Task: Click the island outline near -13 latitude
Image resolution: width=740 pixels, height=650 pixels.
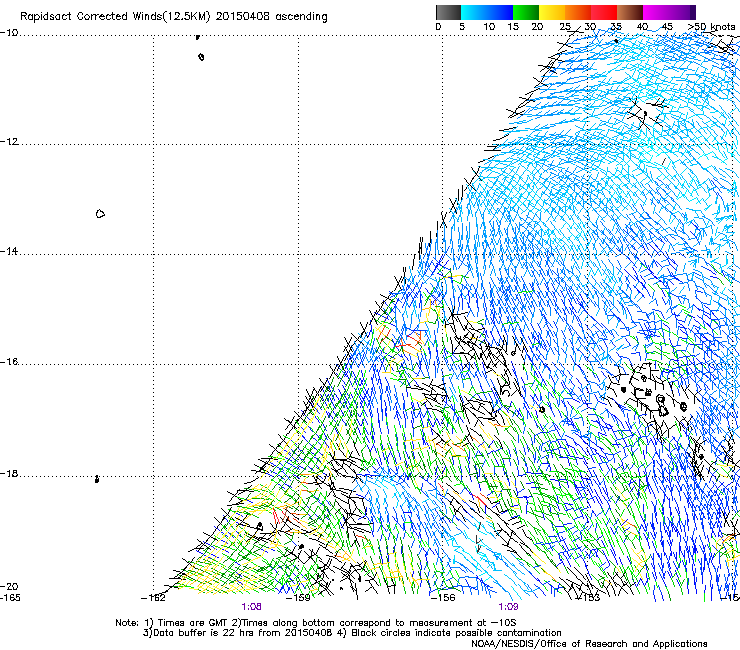Action: click(100, 214)
